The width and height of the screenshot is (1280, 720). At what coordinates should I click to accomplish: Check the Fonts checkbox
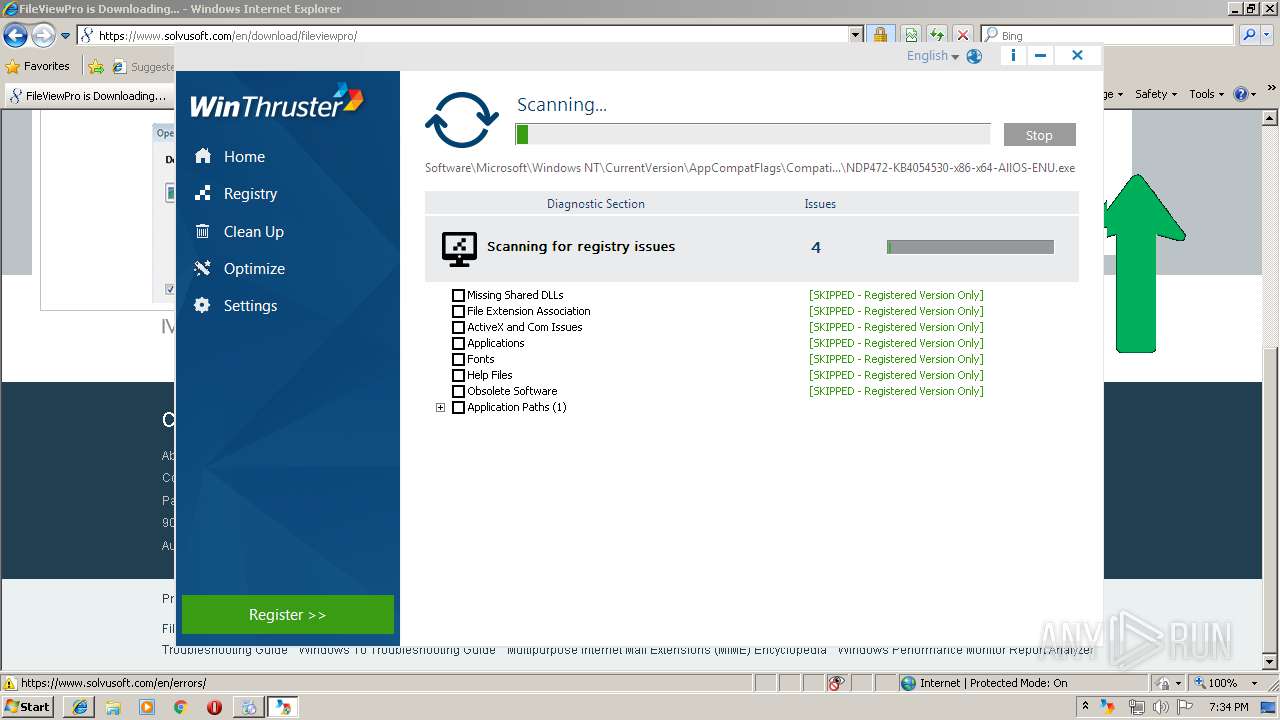[458, 359]
